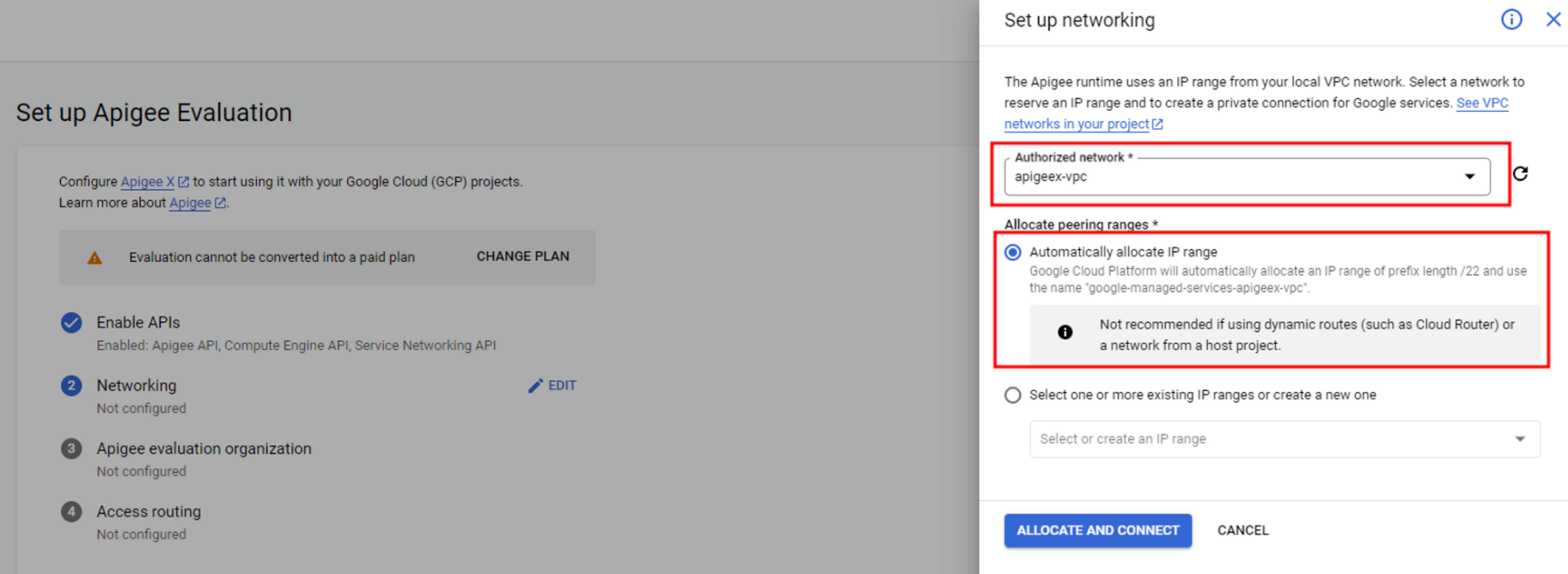Screen dimensions: 1568x574
Task: Click external link icon after VPC networks link
Action: coord(1157,125)
